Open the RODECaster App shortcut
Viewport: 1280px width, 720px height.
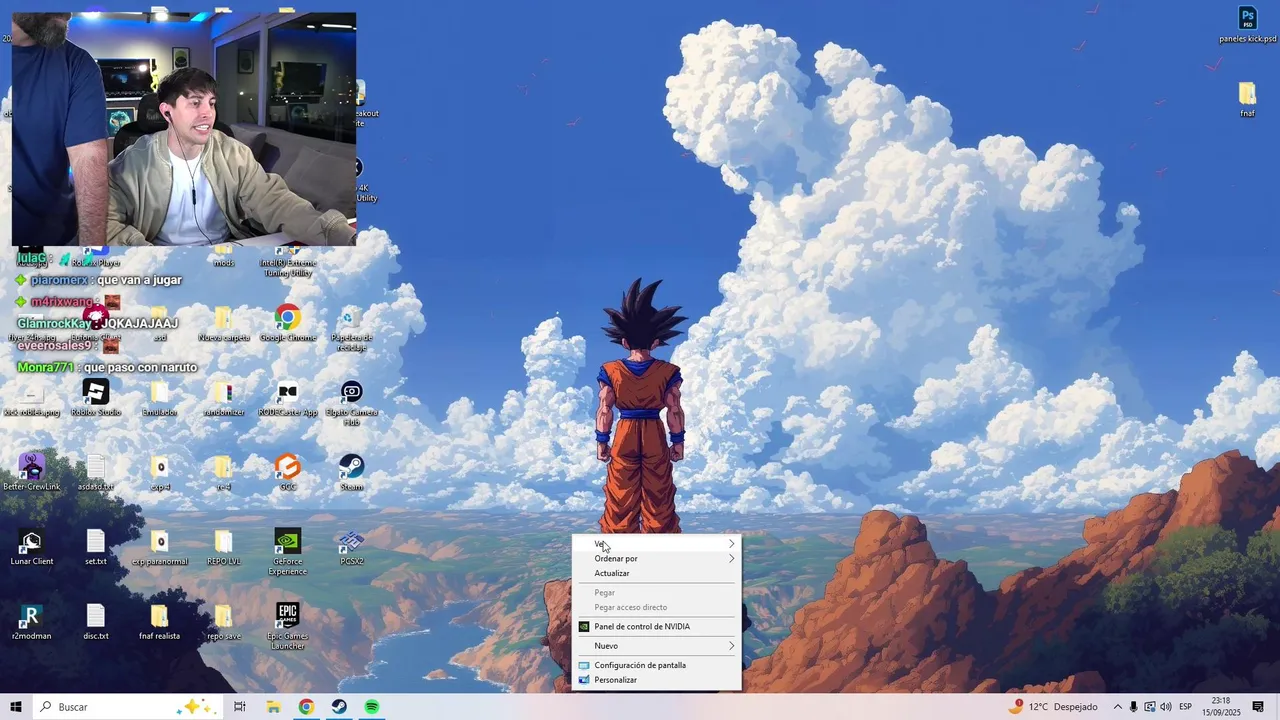point(288,398)
